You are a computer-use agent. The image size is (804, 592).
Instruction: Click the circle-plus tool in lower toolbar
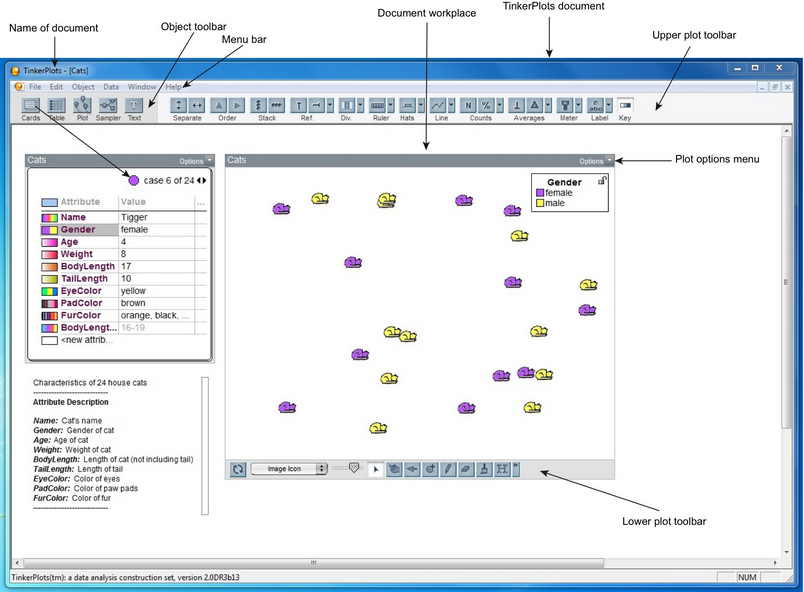click(x=430, y=469)
